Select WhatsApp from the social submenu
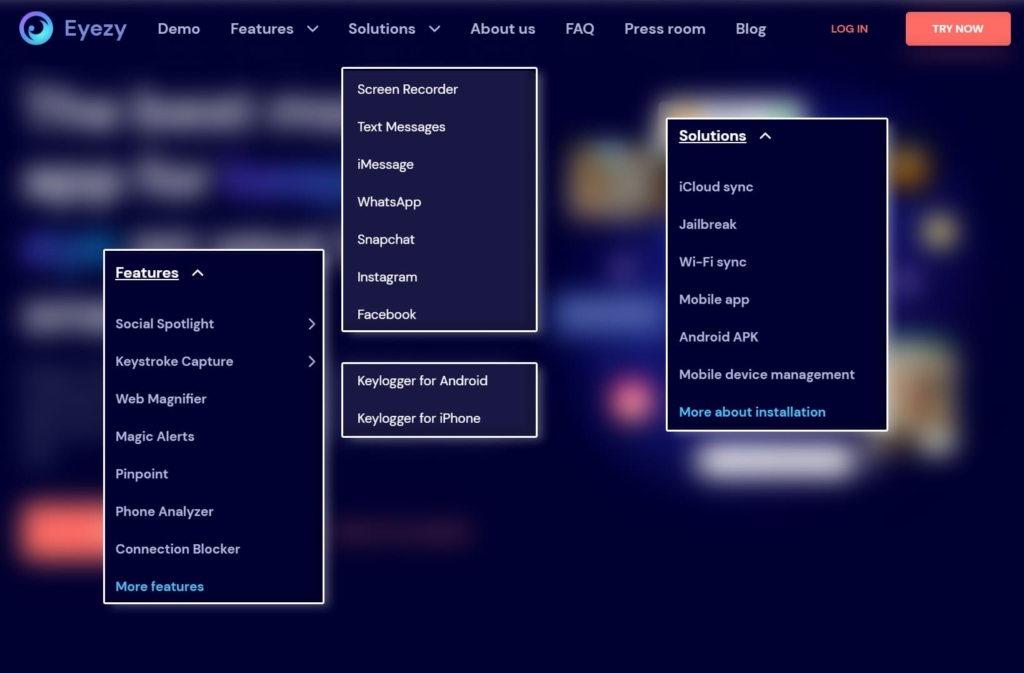The image size is (1024, 673). (x=389, y=202)
